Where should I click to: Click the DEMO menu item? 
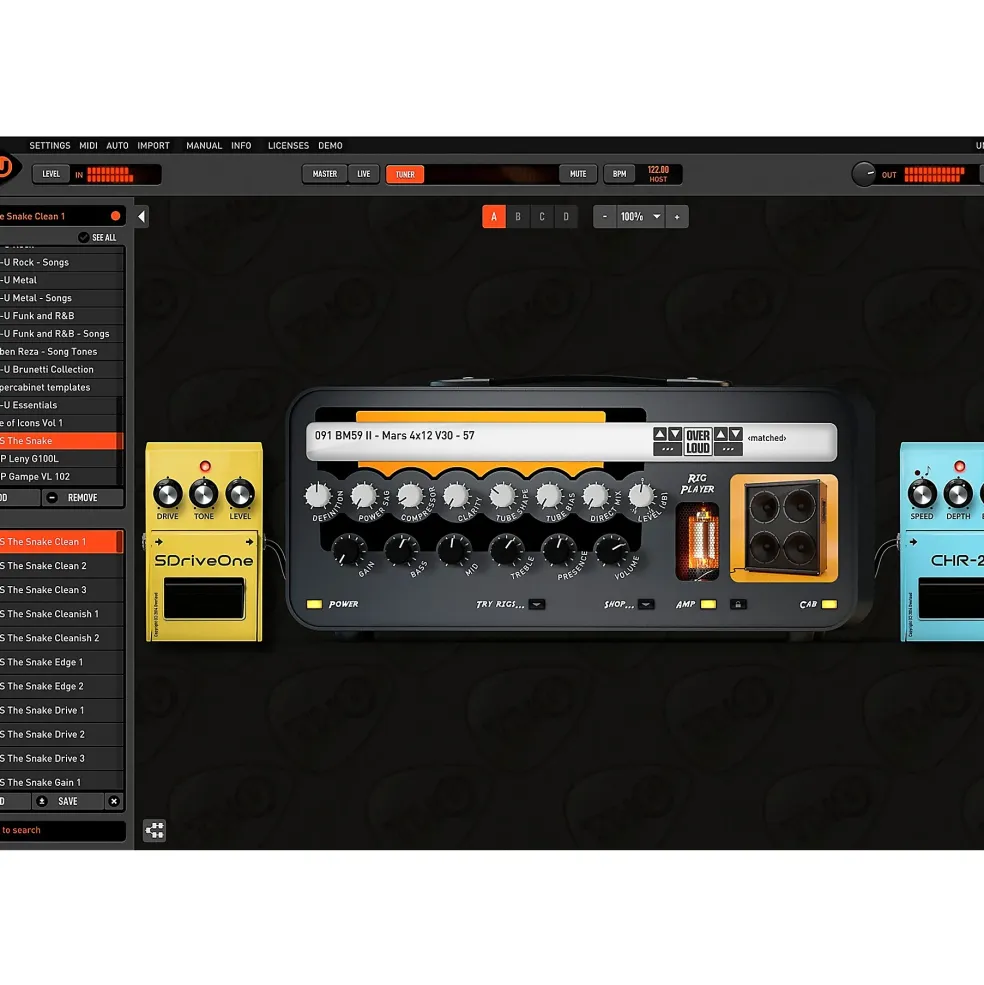click(331, 146)
